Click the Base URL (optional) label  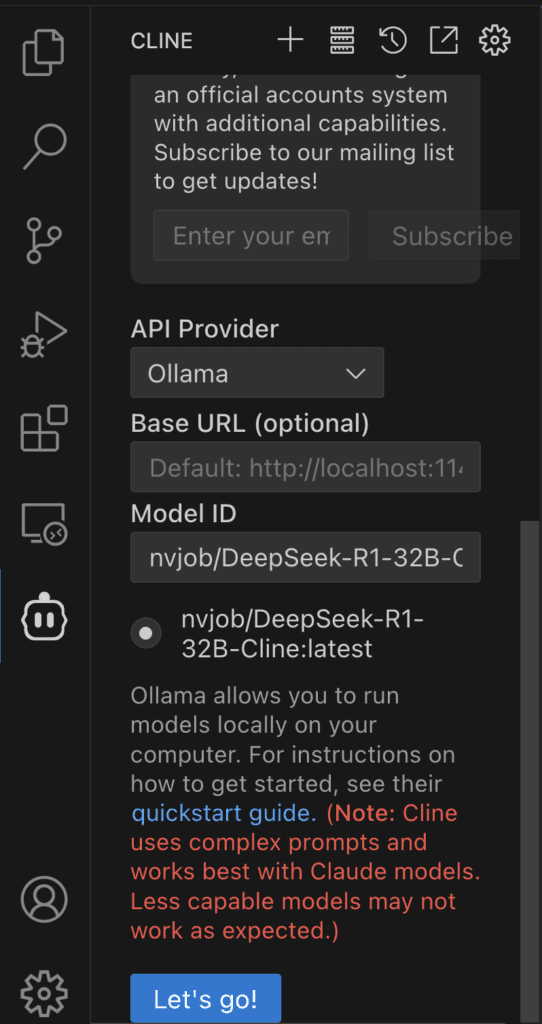point(249,424)
